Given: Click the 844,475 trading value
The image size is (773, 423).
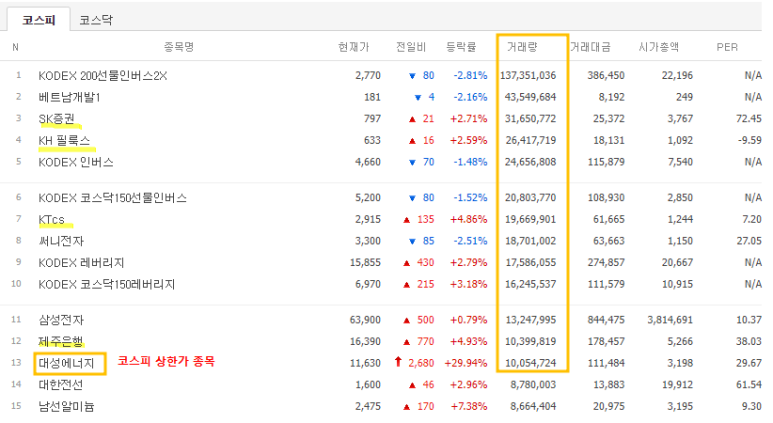Looking at the screenshot, I should click(606, 320).
